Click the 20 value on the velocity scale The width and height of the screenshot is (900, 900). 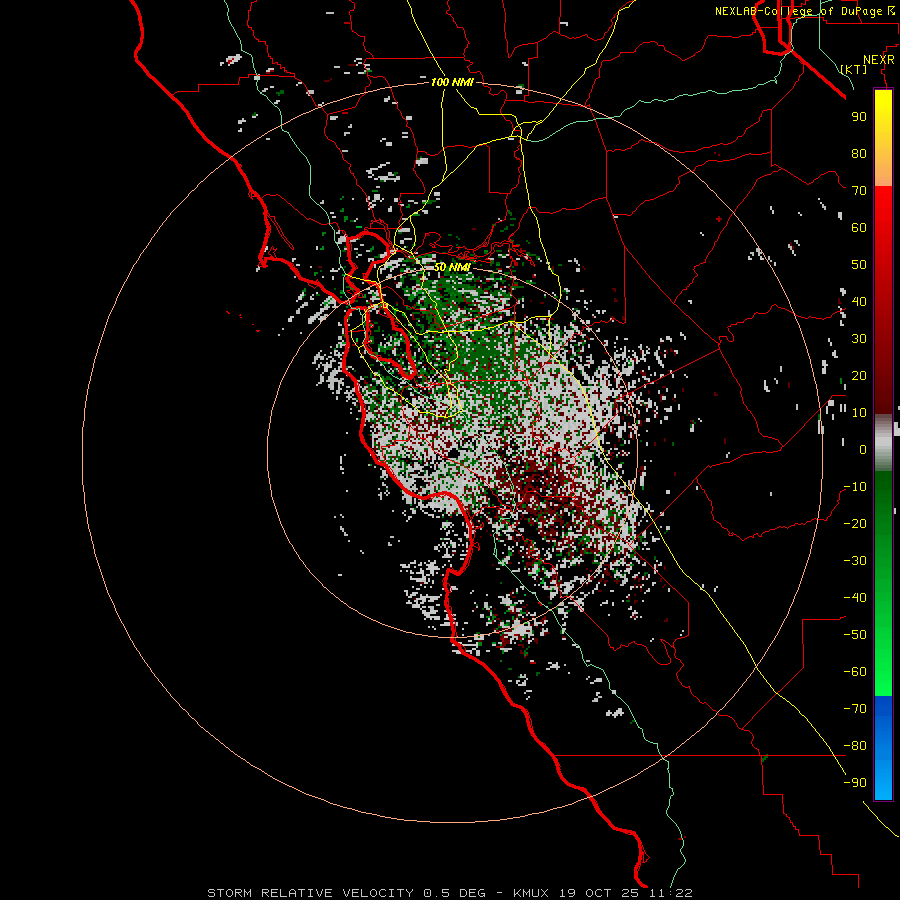(x=859, y=375)
